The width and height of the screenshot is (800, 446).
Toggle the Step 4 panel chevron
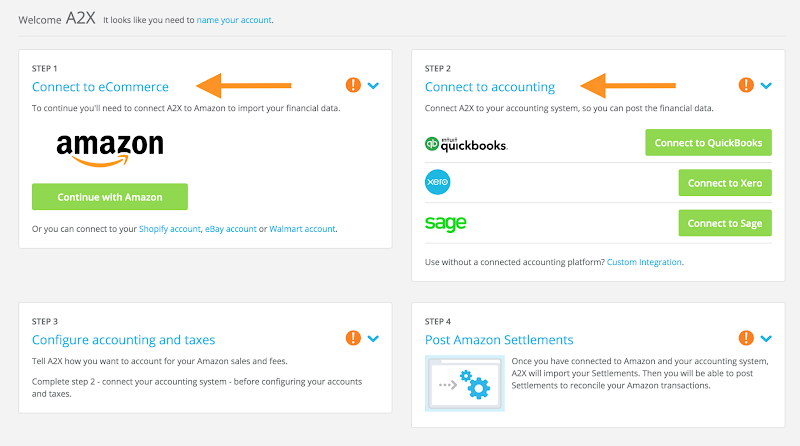pos(766,339)
